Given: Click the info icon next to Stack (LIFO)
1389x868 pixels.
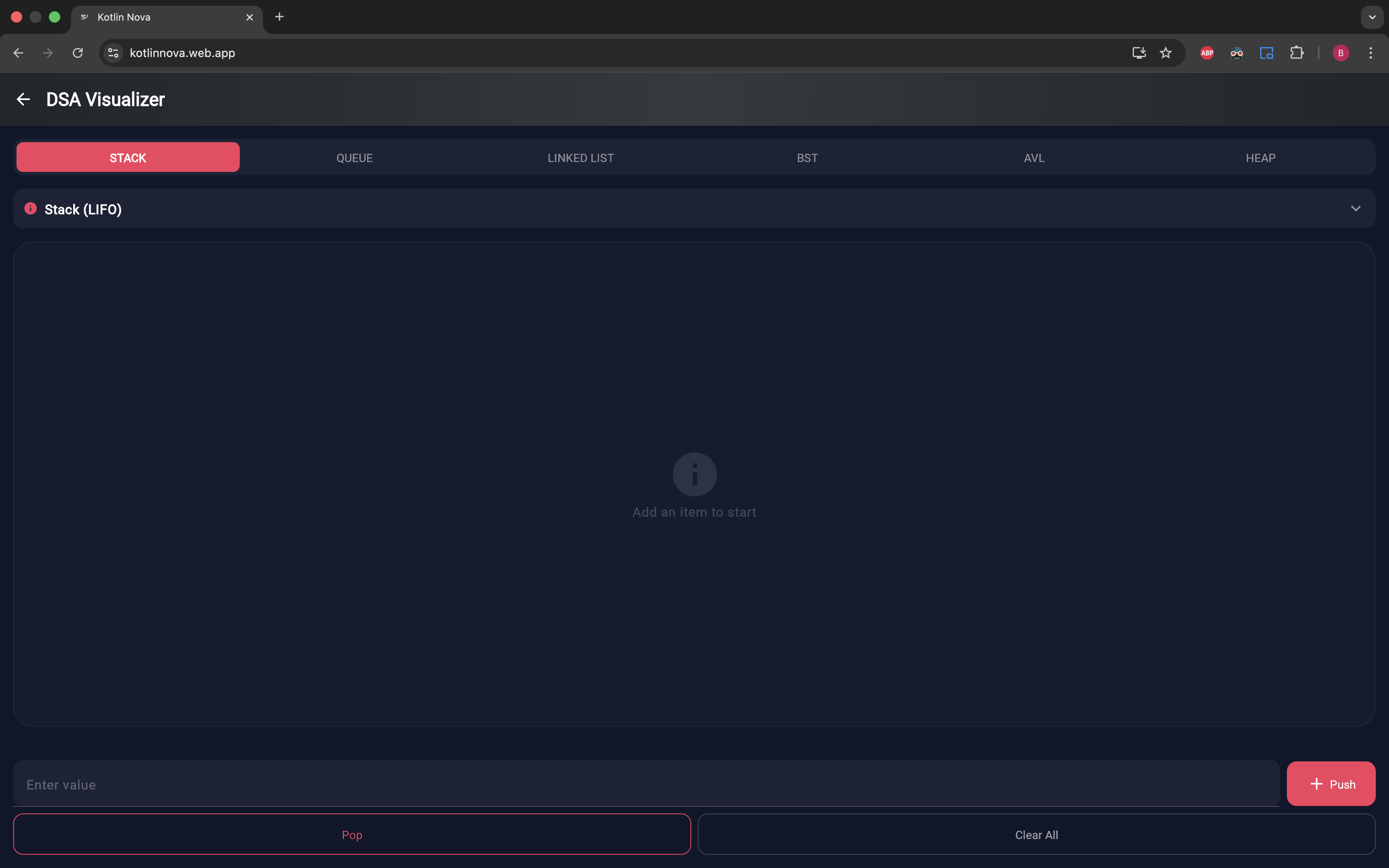Looking at the screenshot, I should [x=31, y=208].
